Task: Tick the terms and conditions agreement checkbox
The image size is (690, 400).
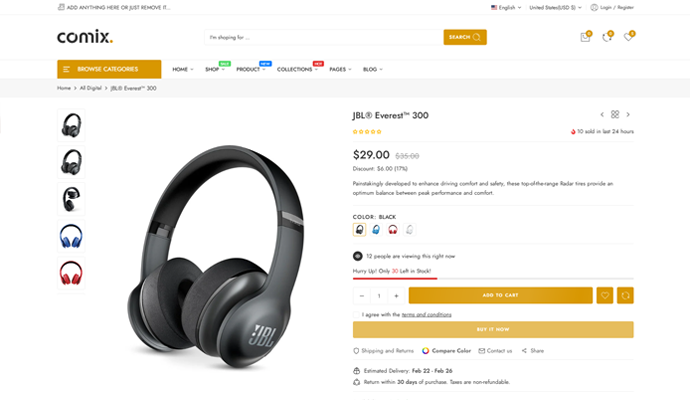Action: 356,314
